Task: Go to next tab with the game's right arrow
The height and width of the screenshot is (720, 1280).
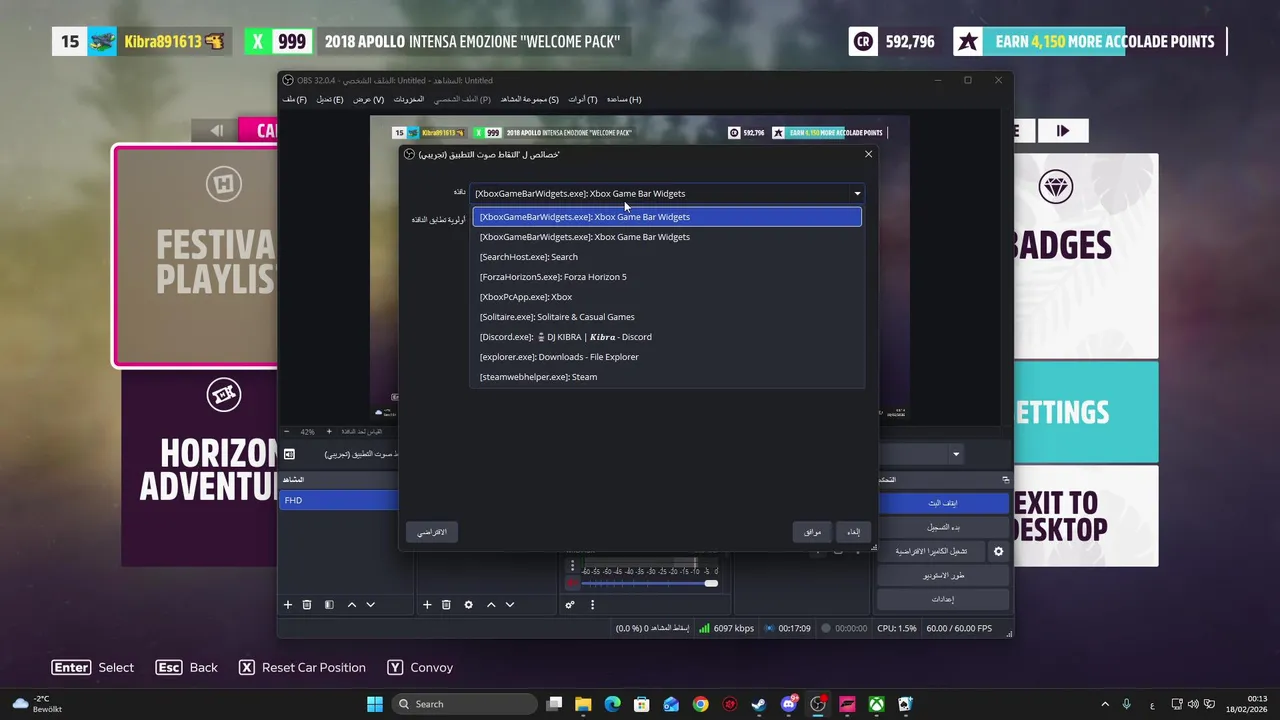Action: 1062,130
